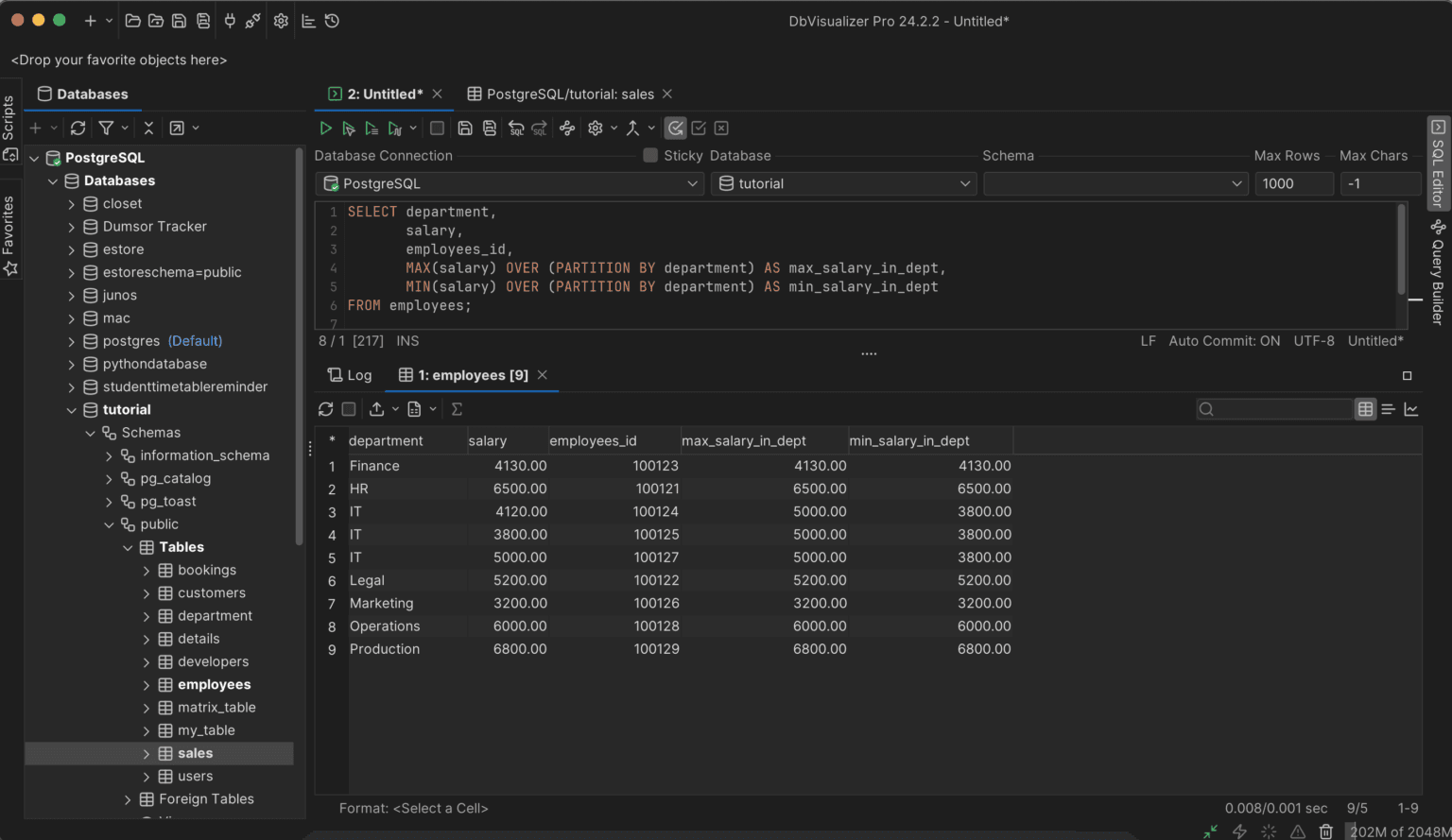
Task: Click the Sigma icon to show column aggregations
Action: point(457,408)
